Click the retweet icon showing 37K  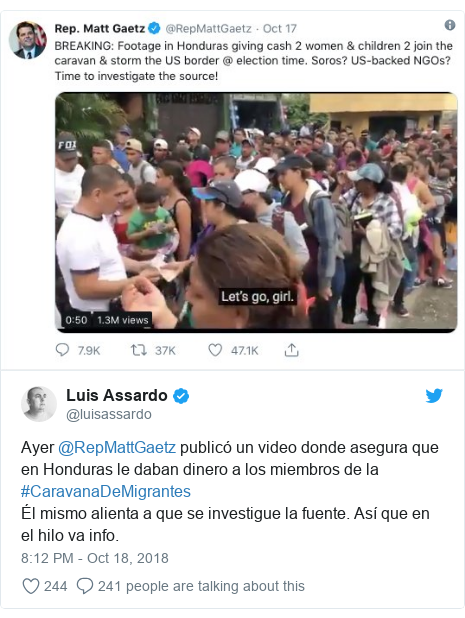[x=139, y=350]
